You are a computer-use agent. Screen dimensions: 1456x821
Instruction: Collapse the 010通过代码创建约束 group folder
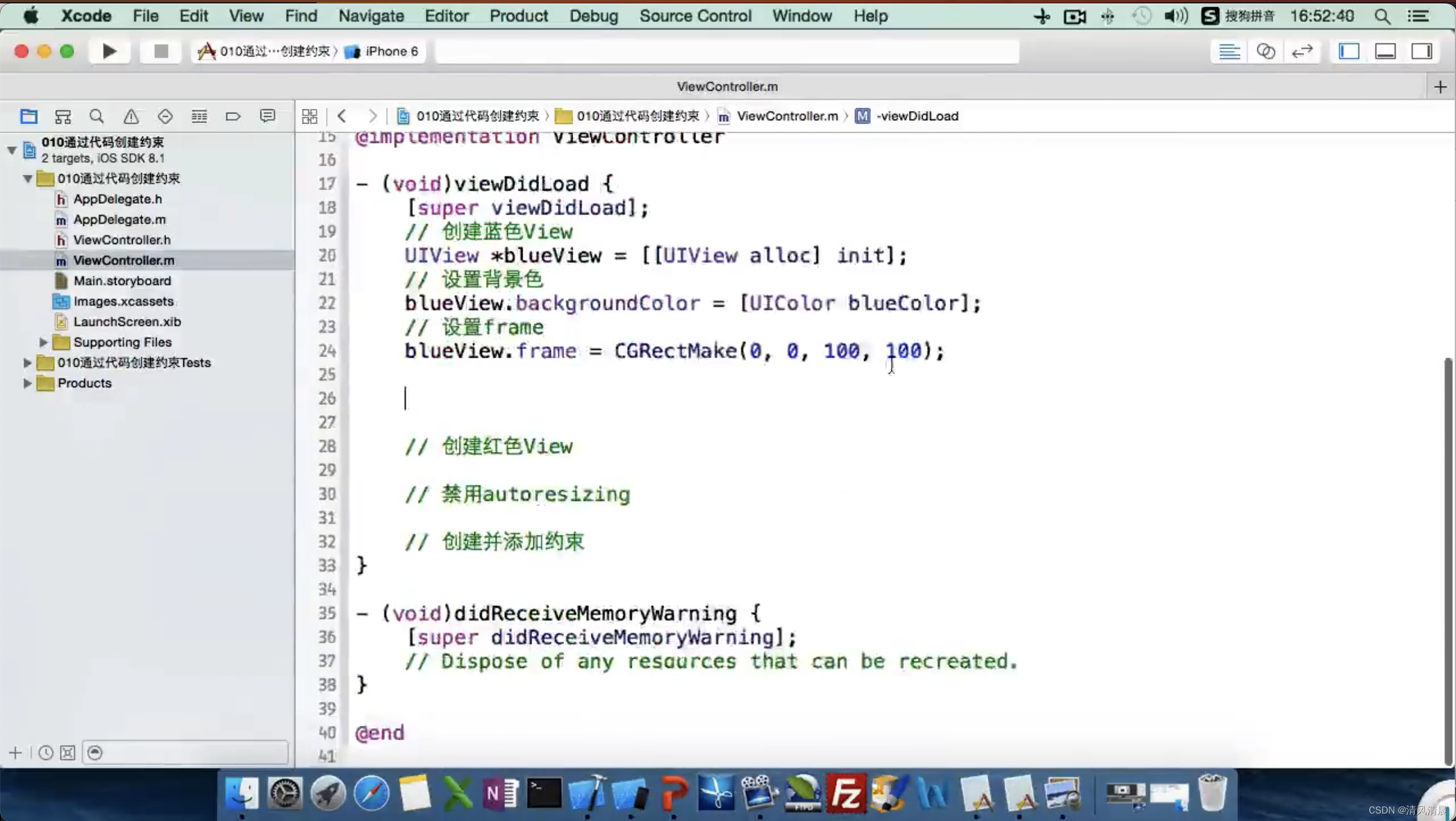(27, 179)
